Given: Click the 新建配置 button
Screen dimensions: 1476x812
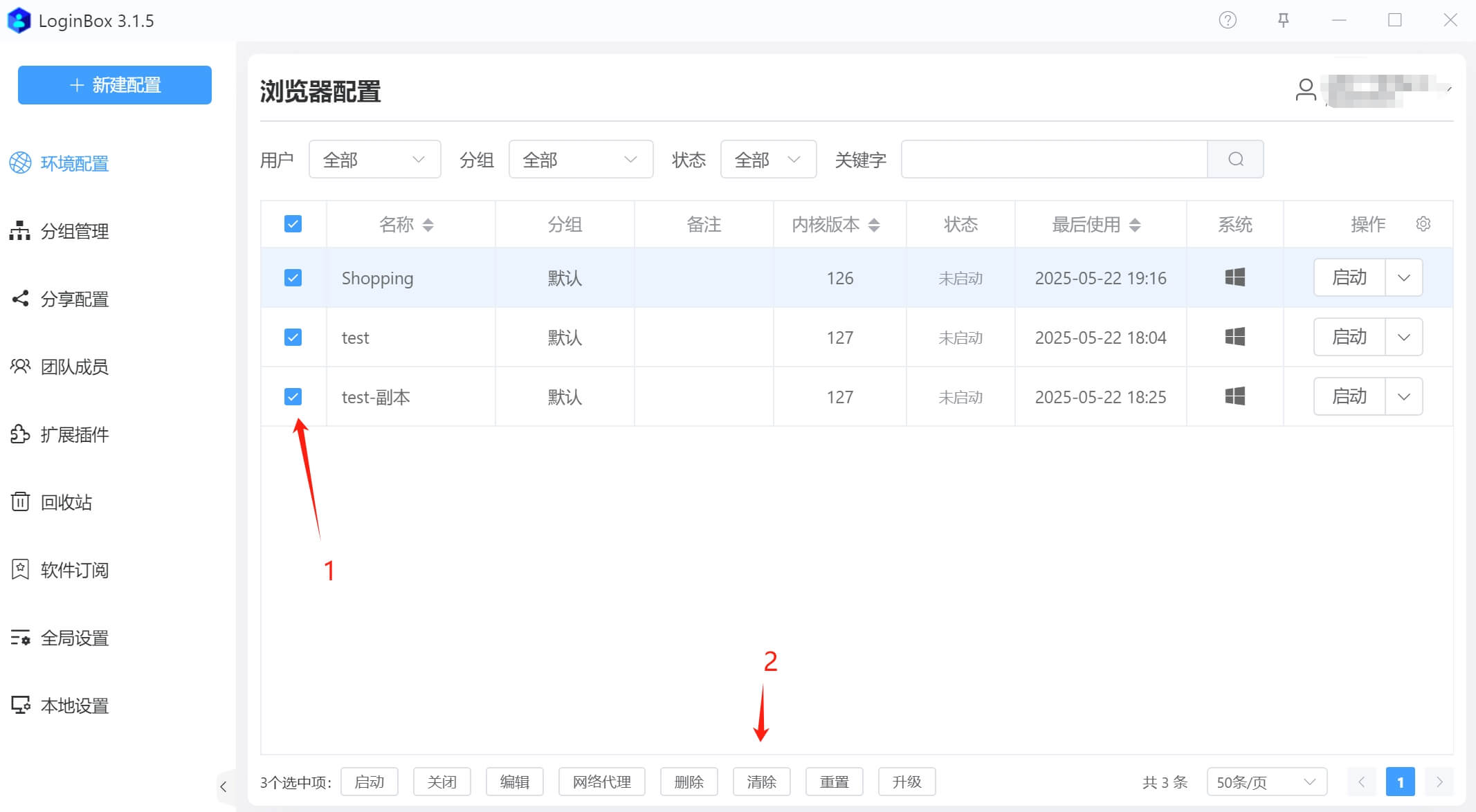Looking at the screenshot, I should [115, 85].
